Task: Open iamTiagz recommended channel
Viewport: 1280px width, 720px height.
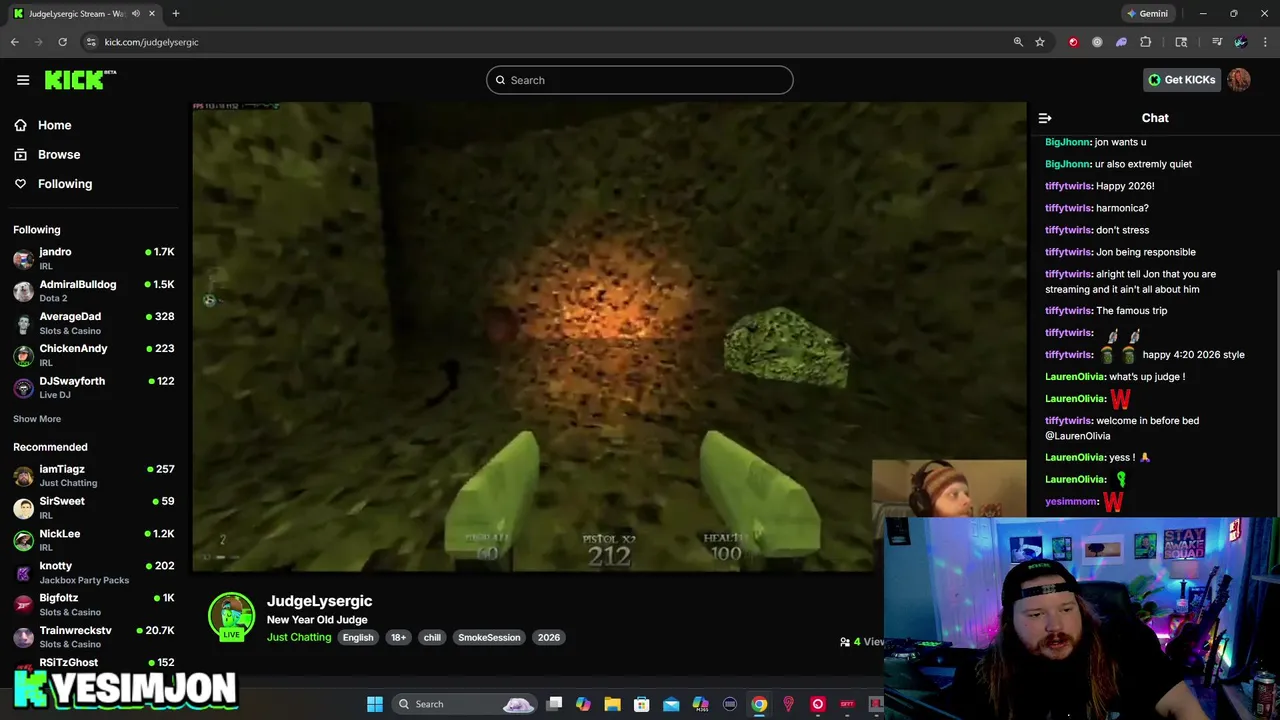Action: pyautogui.click(x=95, y=476)
